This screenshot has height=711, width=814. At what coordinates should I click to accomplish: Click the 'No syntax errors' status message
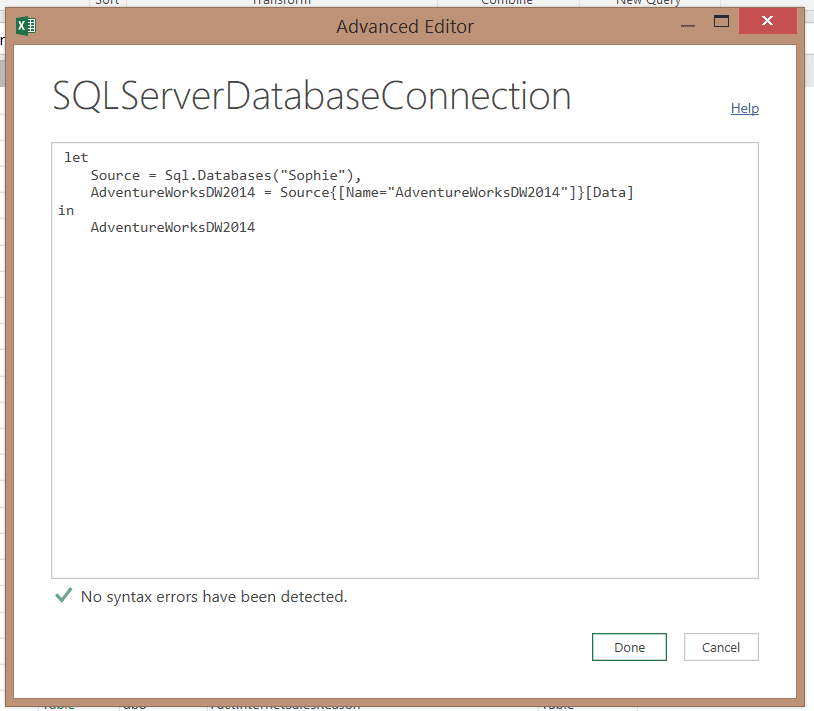(214, 597)
